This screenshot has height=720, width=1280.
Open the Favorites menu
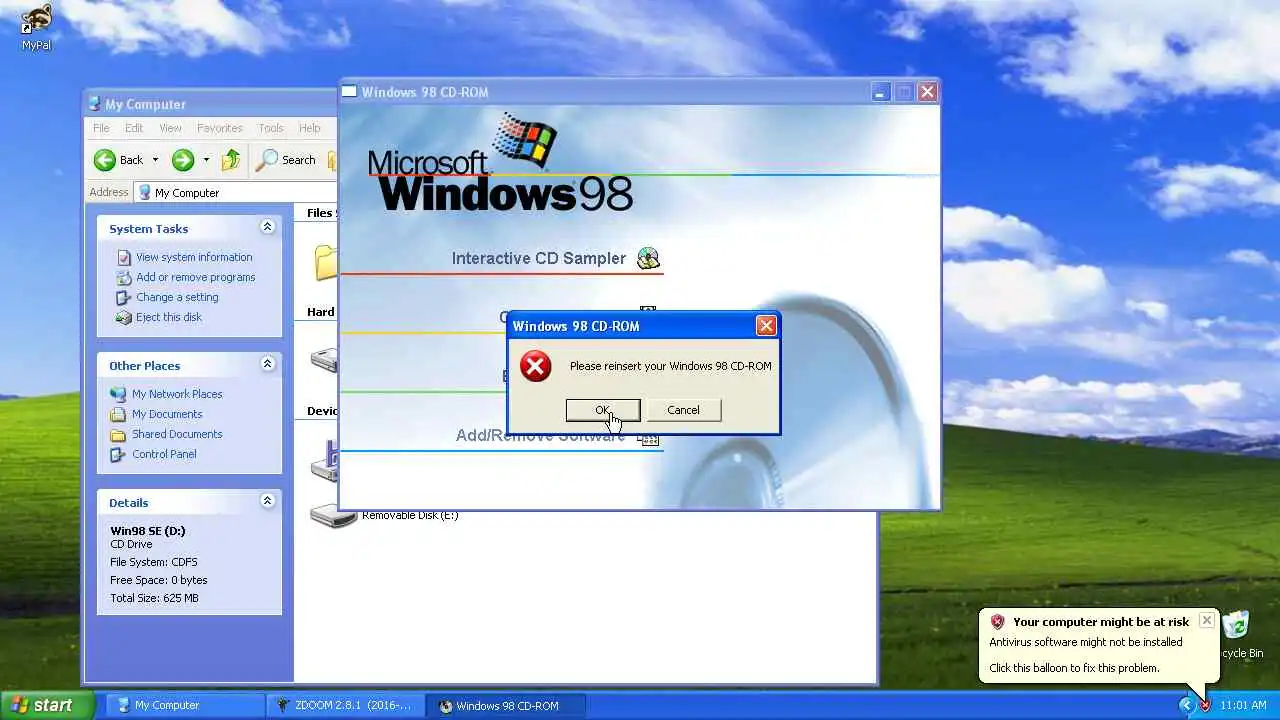click(220, 128)
